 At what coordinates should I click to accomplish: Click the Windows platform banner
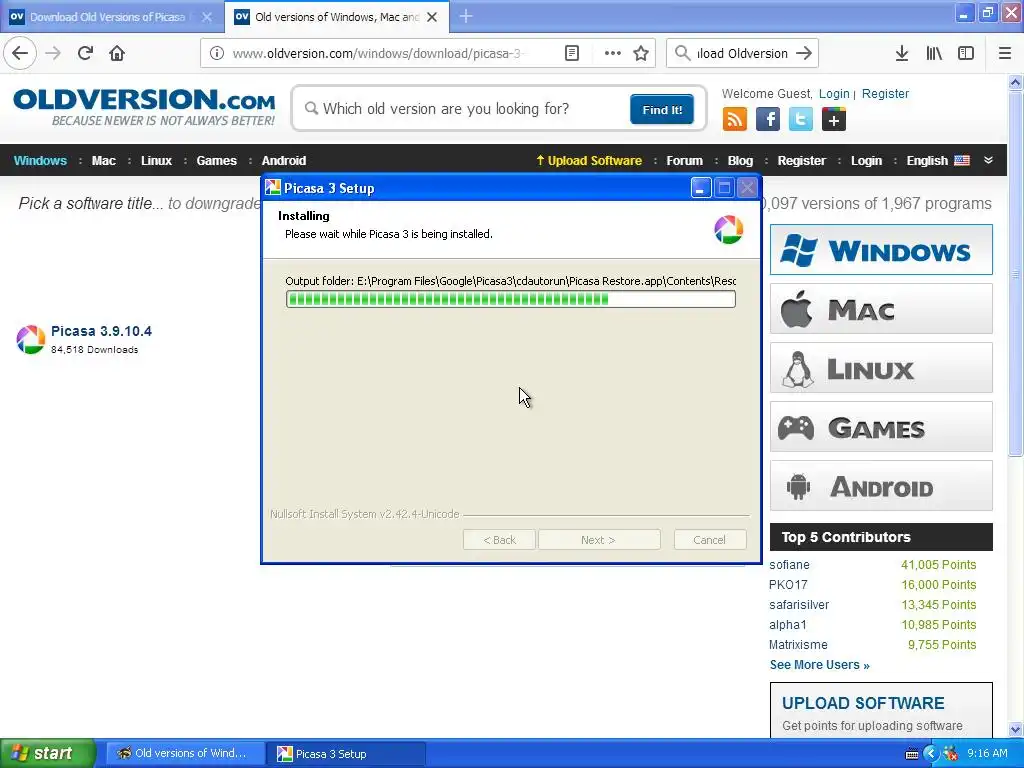881,249
